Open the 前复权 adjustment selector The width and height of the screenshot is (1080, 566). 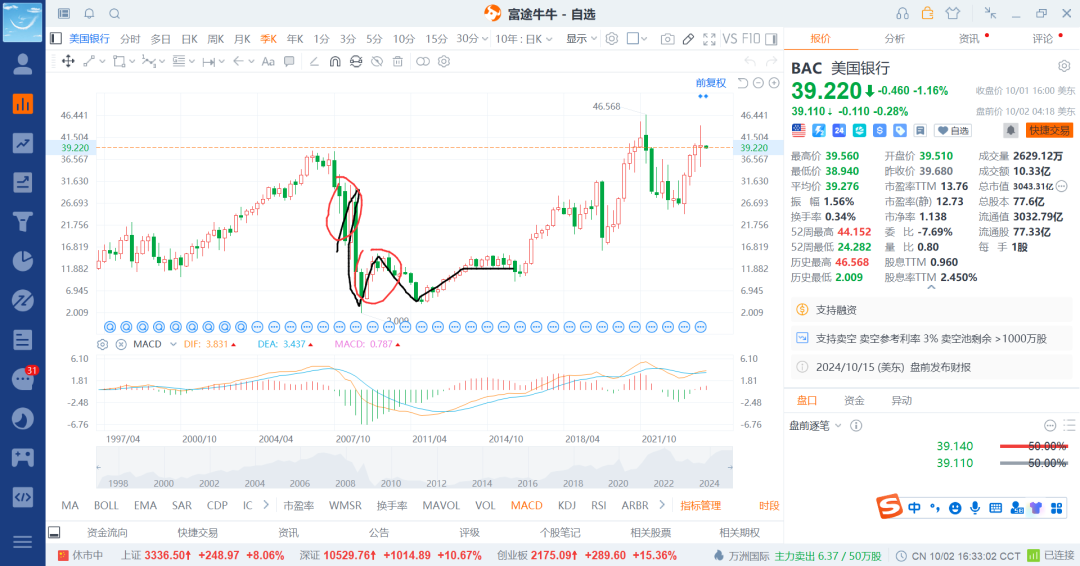(x=711, y=83)
